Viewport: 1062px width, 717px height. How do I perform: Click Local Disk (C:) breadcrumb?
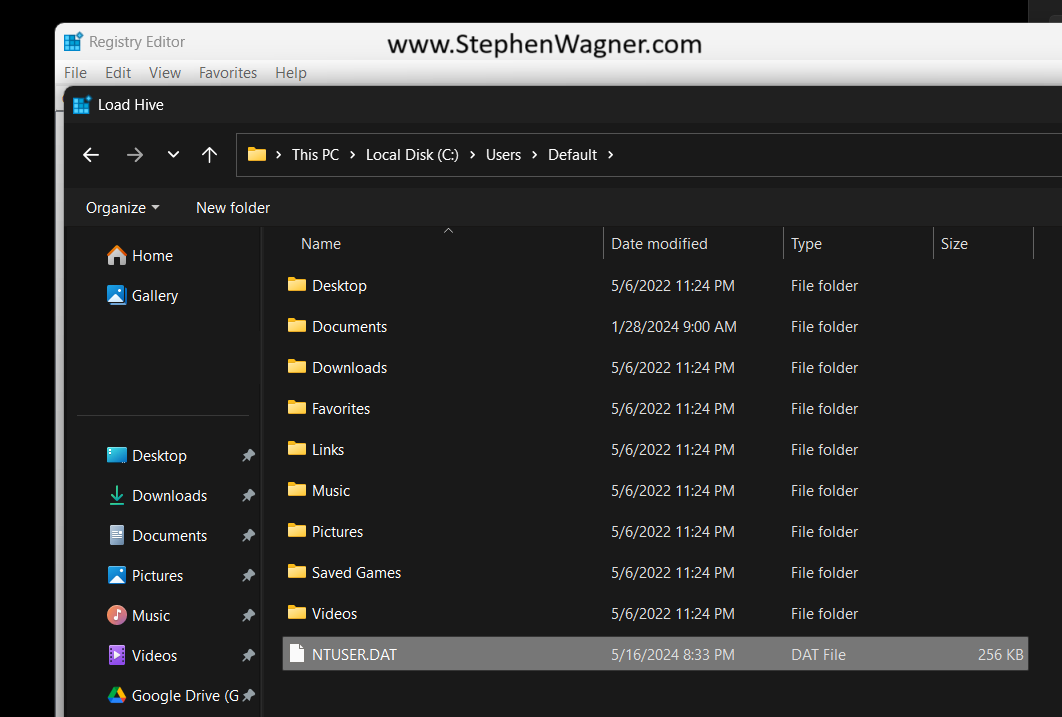412,155
